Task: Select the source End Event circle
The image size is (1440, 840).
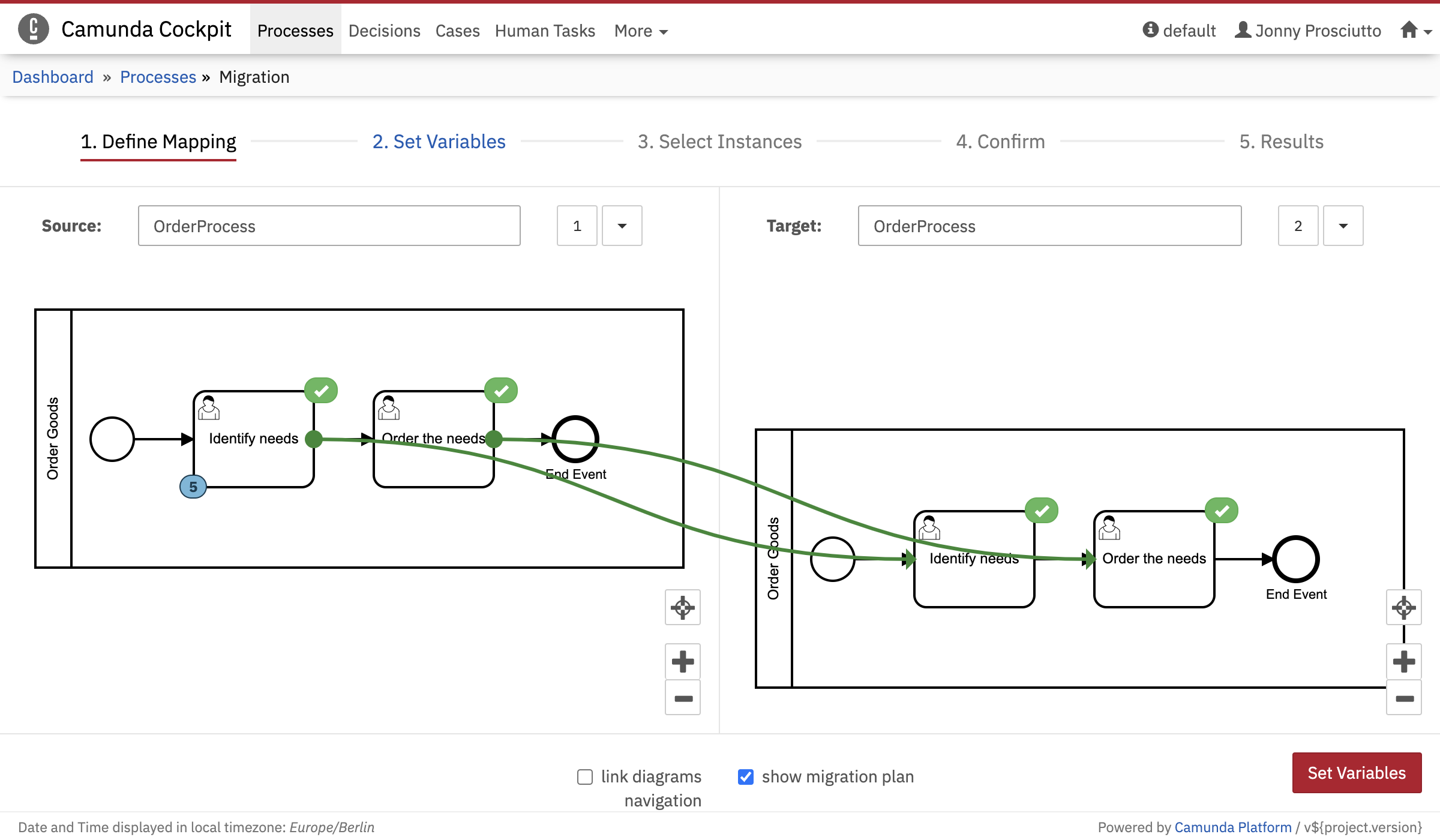Action: tap(575, 439)
